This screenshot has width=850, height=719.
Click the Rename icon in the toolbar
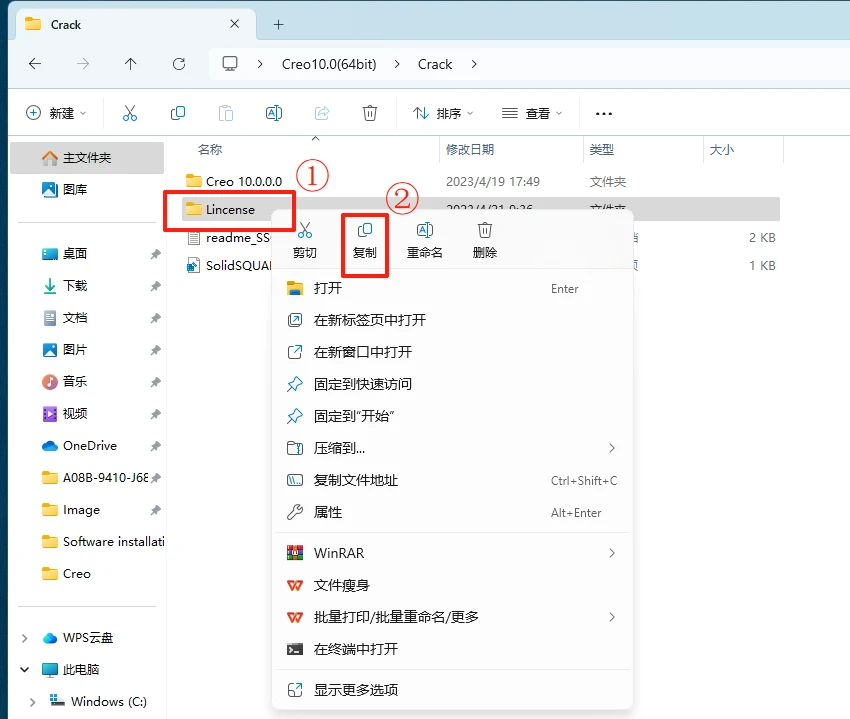(x=273, y=113)
